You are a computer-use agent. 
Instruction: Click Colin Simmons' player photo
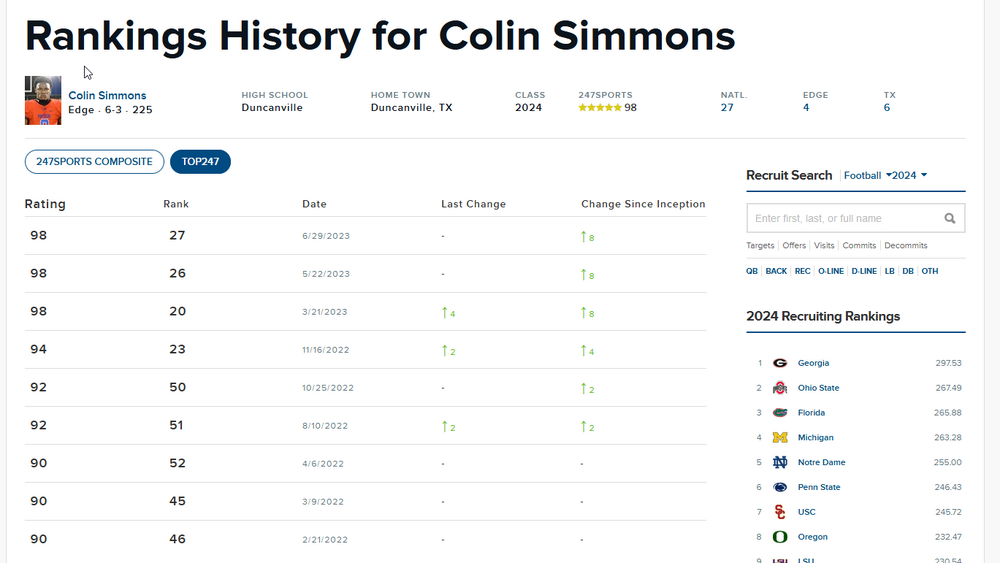43,101
